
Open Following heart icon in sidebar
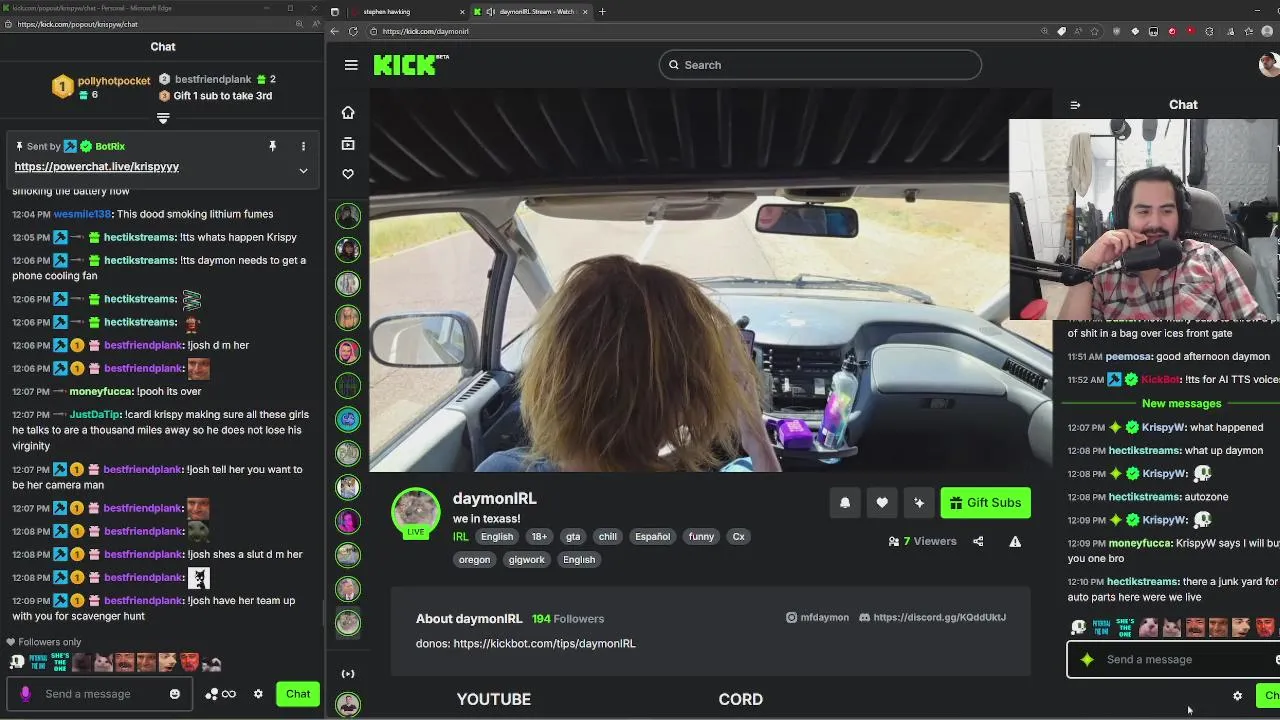(x=348, y=174)
